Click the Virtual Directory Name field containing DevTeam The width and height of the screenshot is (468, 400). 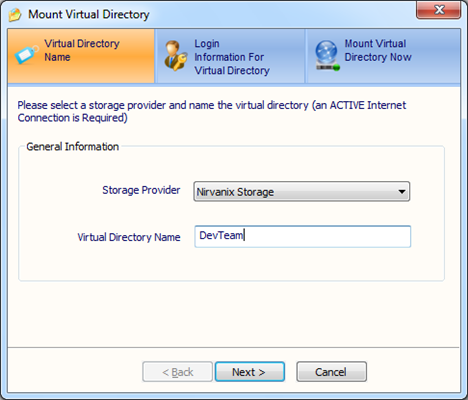tap(303, 236)
